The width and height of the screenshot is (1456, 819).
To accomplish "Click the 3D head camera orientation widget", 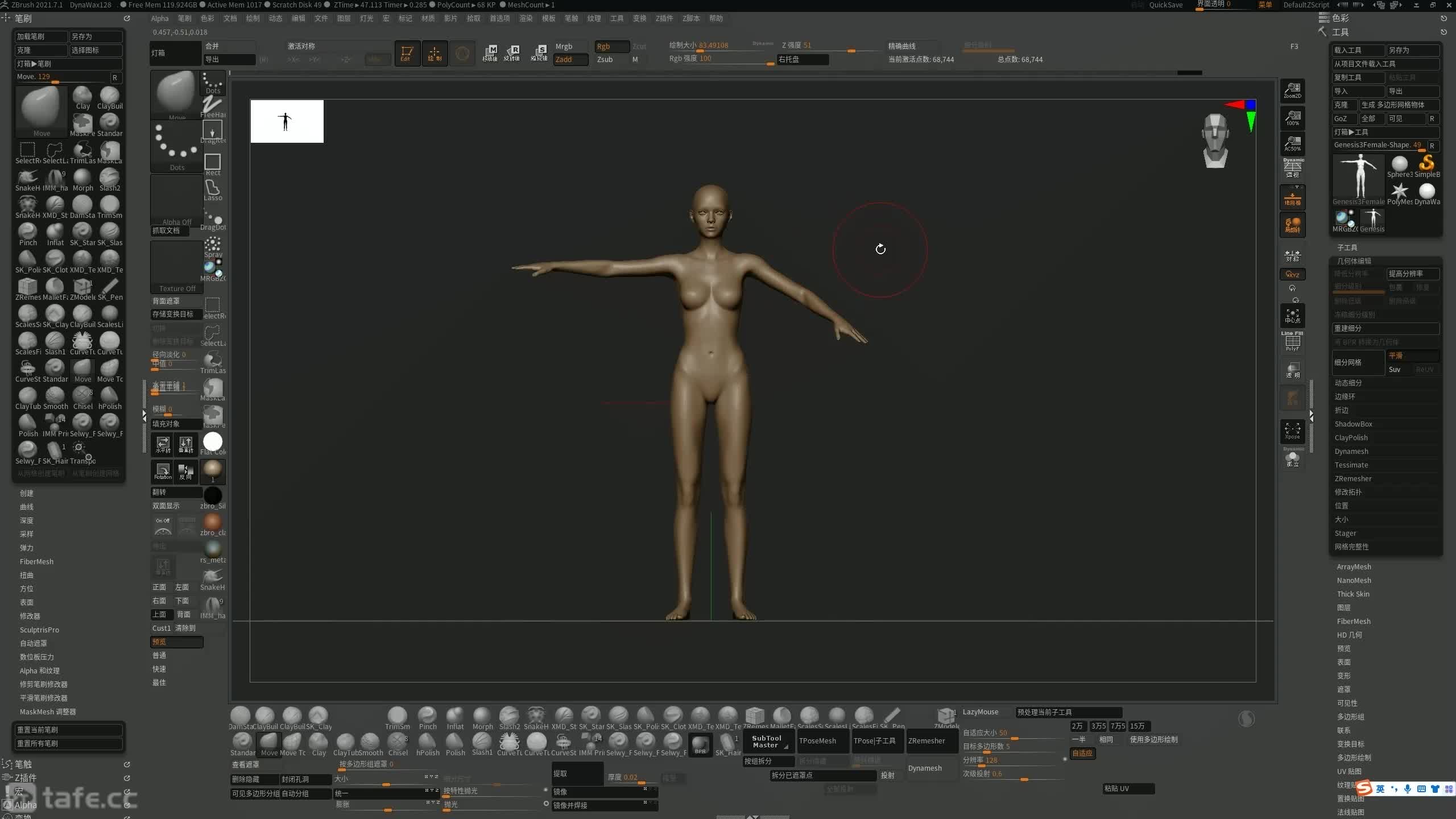I will coord(1215,140).
